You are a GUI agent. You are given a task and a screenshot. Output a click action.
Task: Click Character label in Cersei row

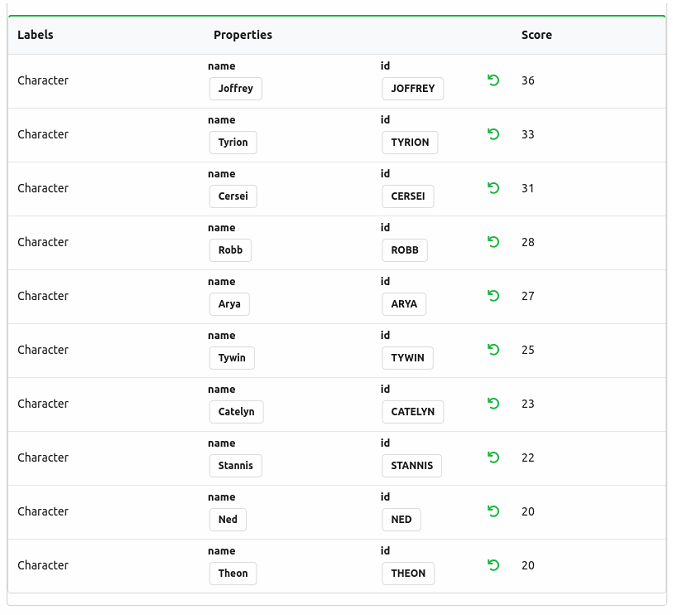[x=43, y=188]
